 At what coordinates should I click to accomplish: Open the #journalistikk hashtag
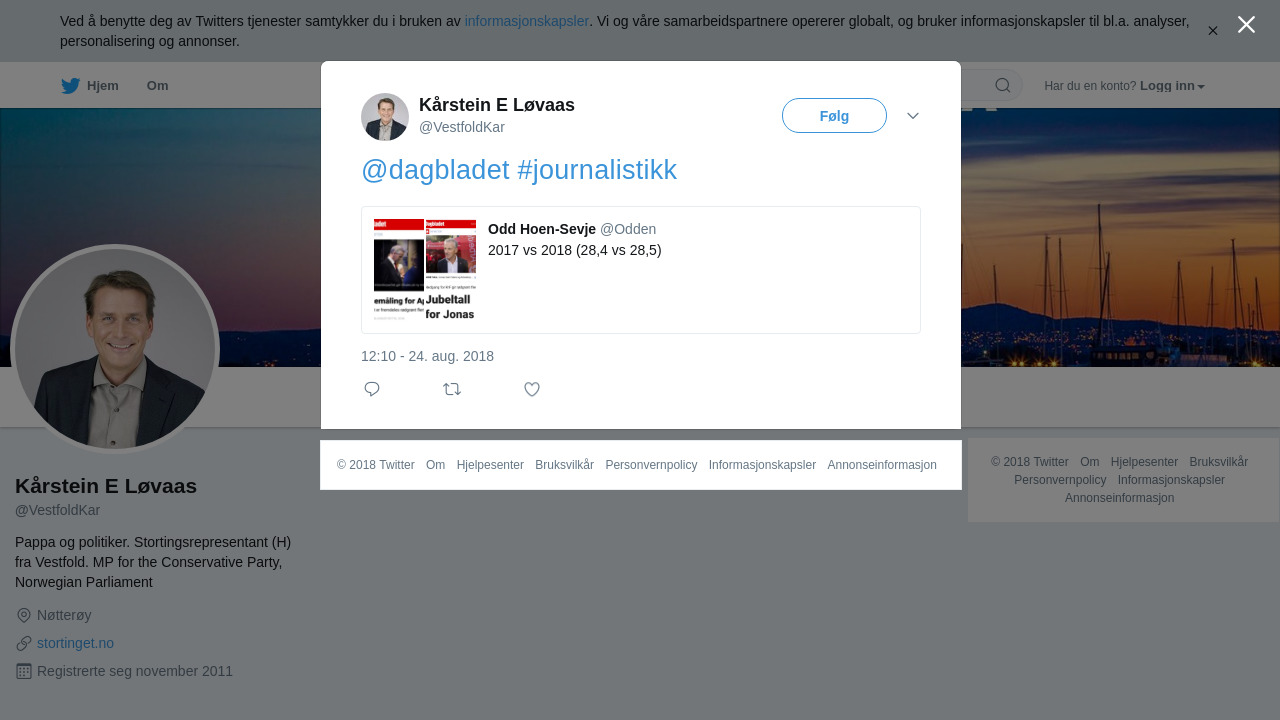tap(597, 170)
